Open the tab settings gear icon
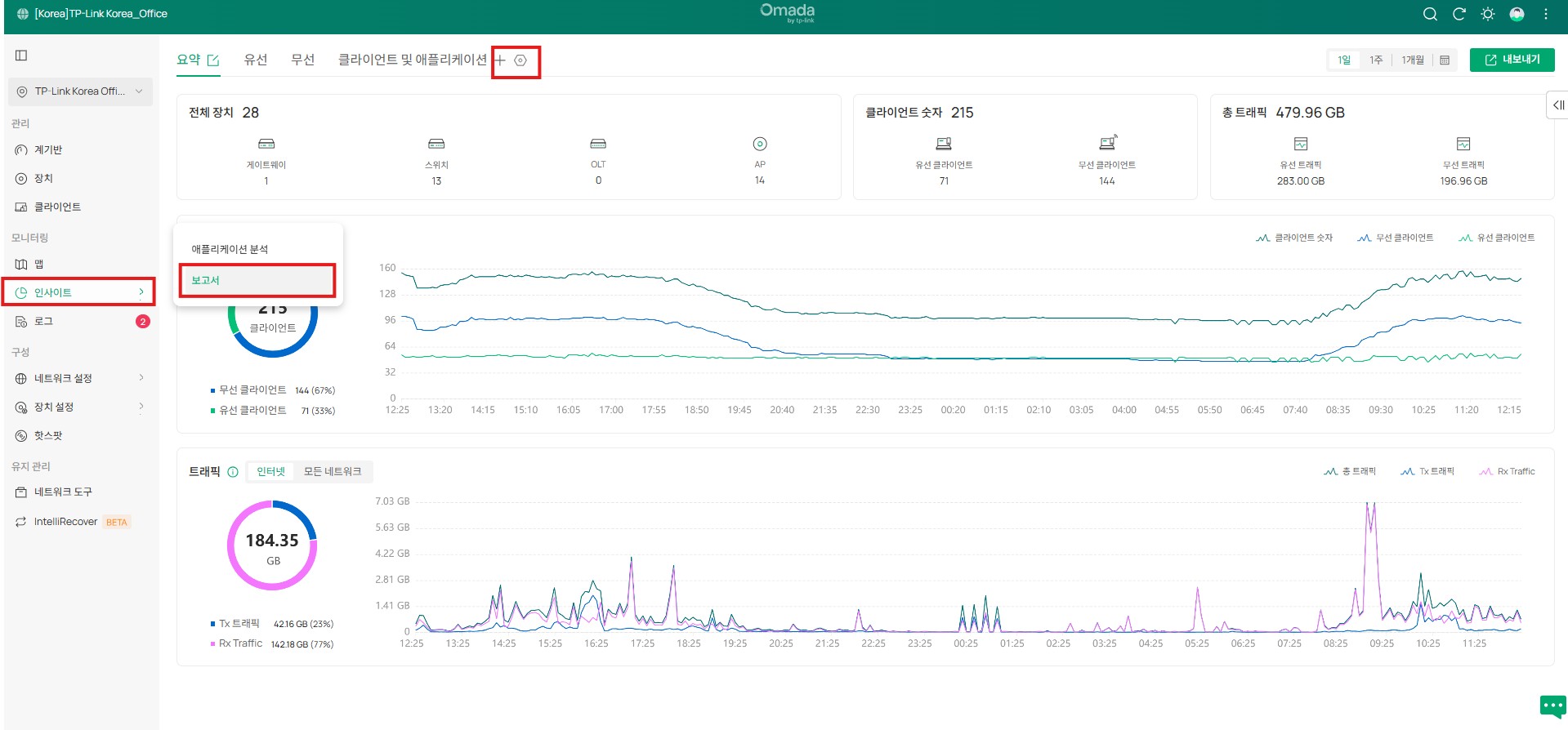The image size is (1568, 730). tap(520, 60)
